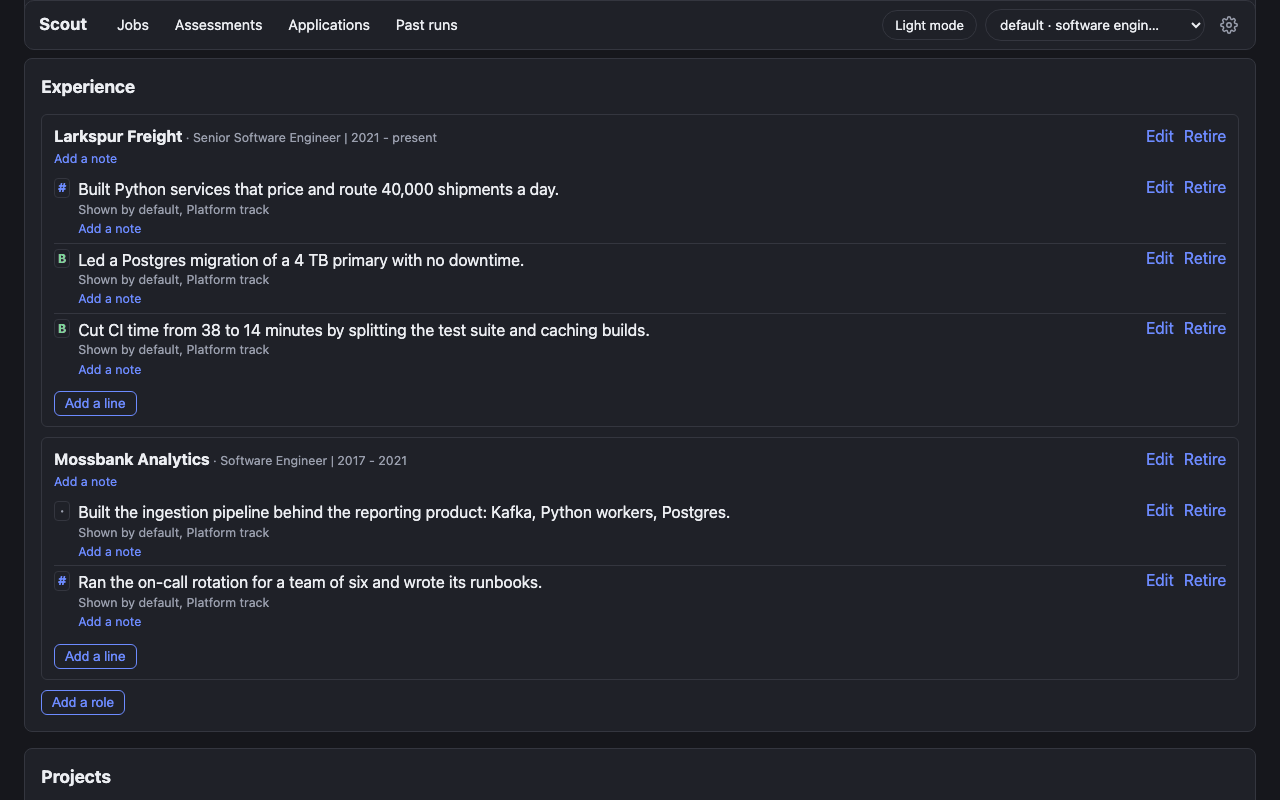The width and height of the screenshot is (1280, 800).
Task: Retire the Postgres migration line
Action: [1205, 258]
